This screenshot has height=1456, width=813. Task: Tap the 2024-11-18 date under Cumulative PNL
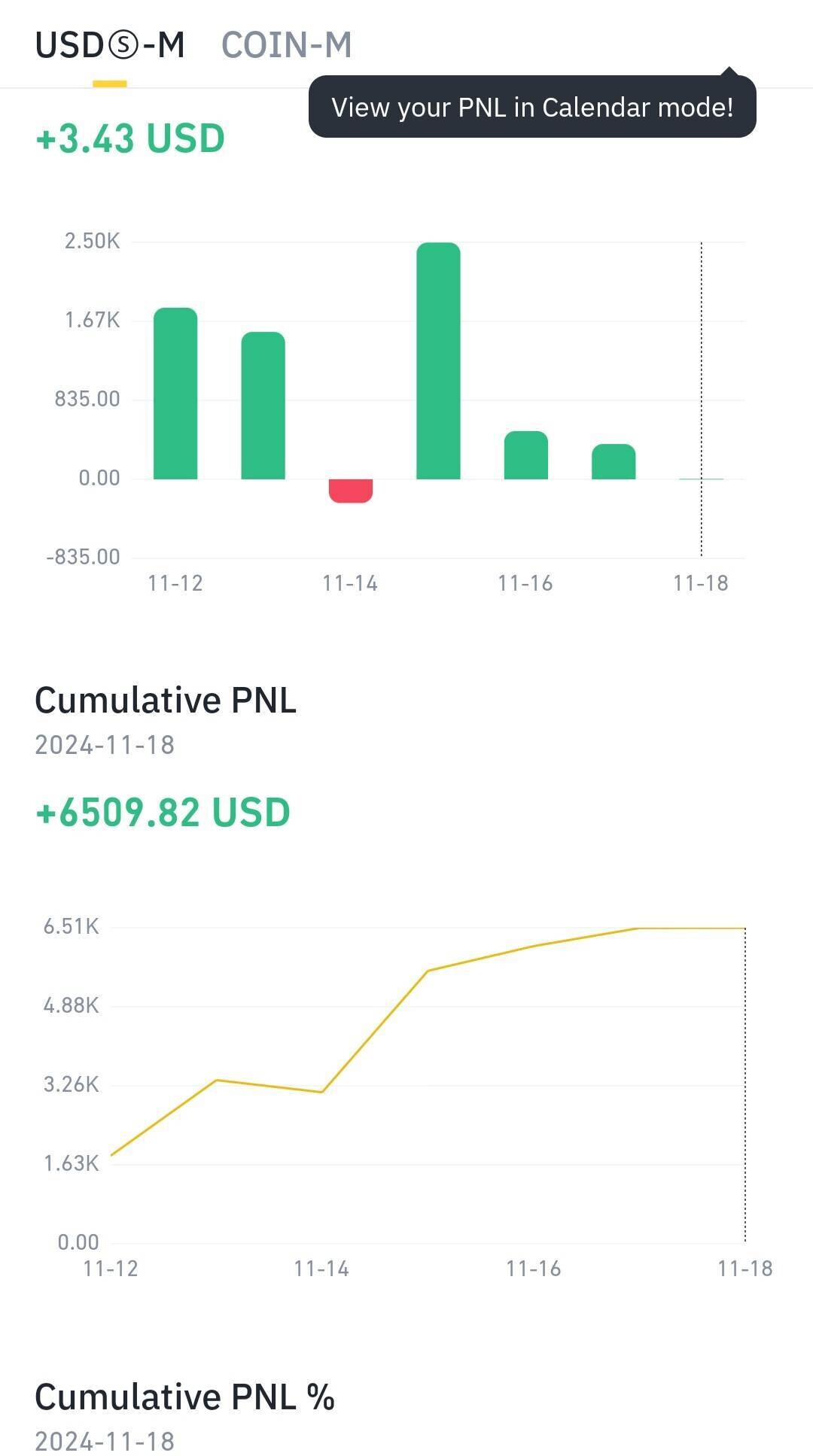(105, 745)
